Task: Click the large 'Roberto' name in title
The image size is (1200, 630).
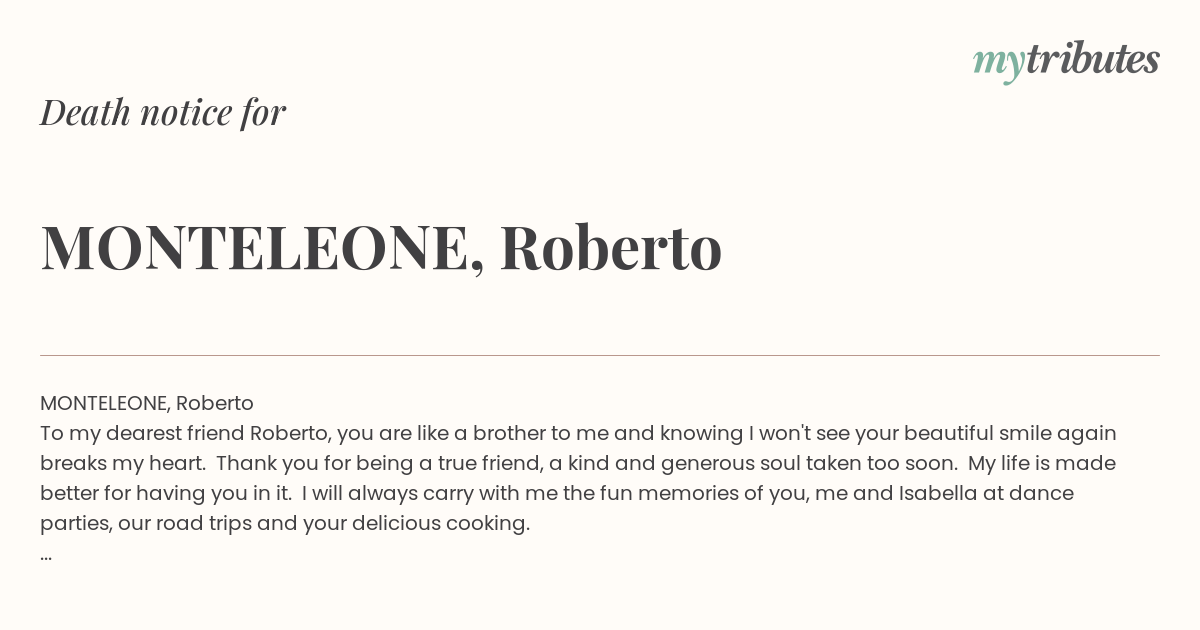Action: point(610,247)
